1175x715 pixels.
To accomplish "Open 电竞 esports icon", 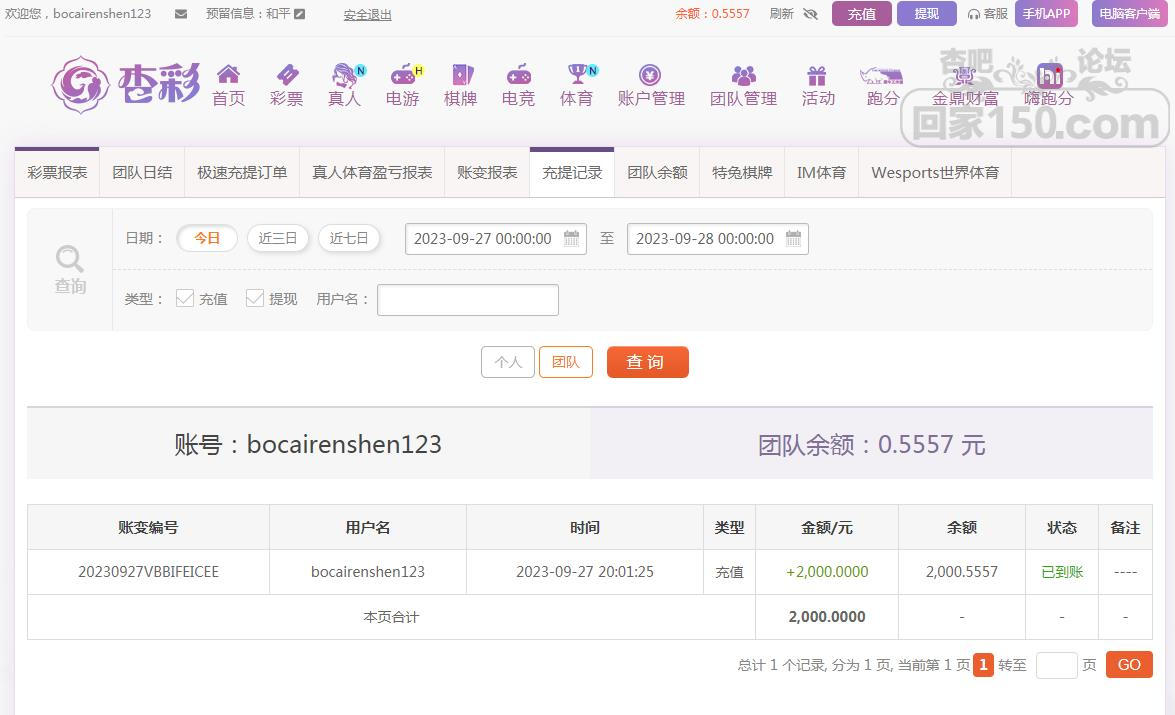I will [x=519, y=74].
